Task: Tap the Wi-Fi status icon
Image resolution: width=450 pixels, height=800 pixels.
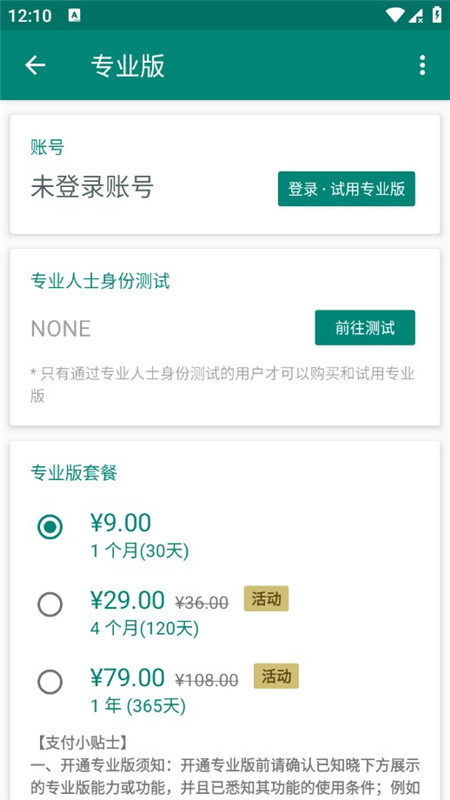Action: click(395, 15)
